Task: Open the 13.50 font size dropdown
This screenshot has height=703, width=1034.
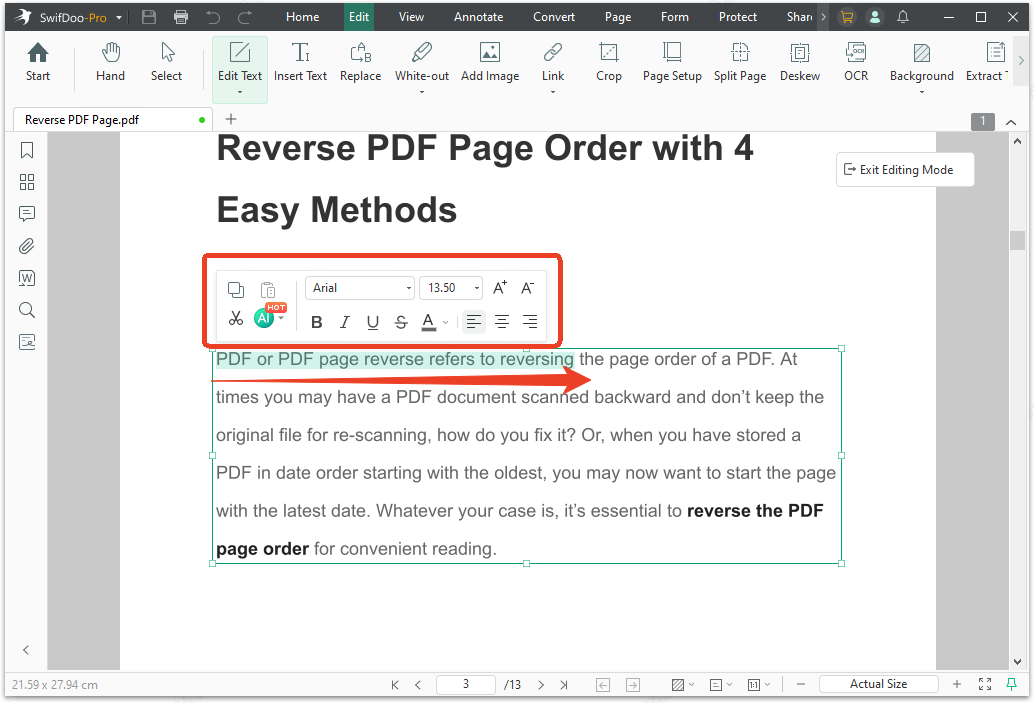Action: click(451, 288)
